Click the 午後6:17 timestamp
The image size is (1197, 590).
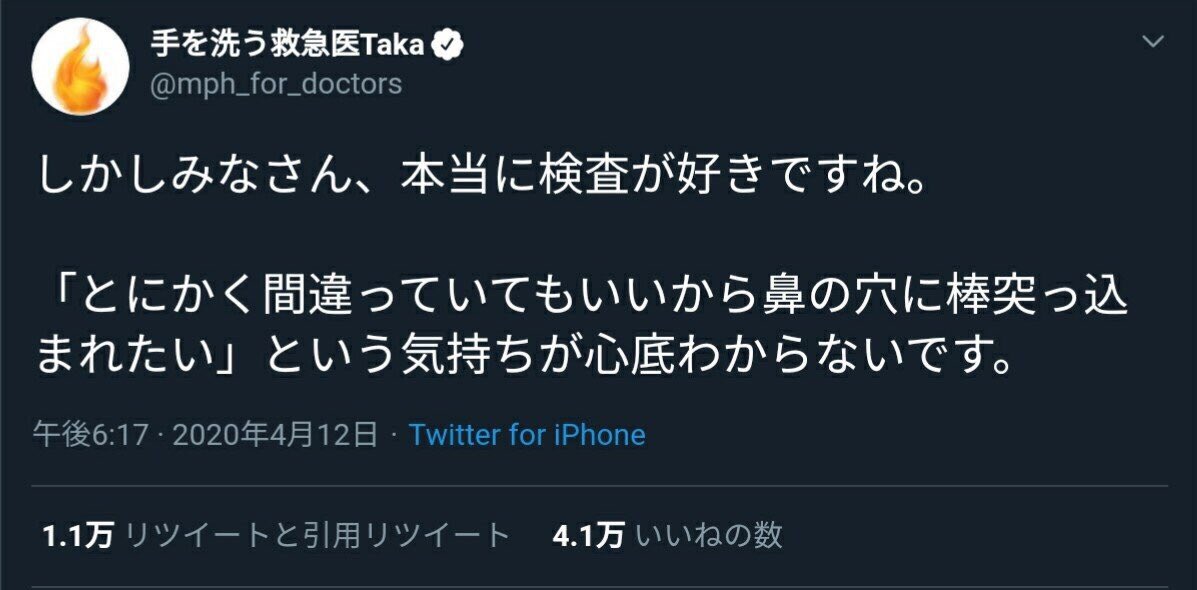click(91, 435)
